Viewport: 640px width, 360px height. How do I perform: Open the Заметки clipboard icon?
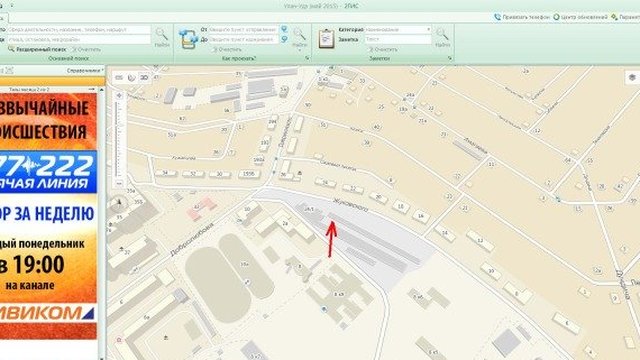click(x=326, y=39)
